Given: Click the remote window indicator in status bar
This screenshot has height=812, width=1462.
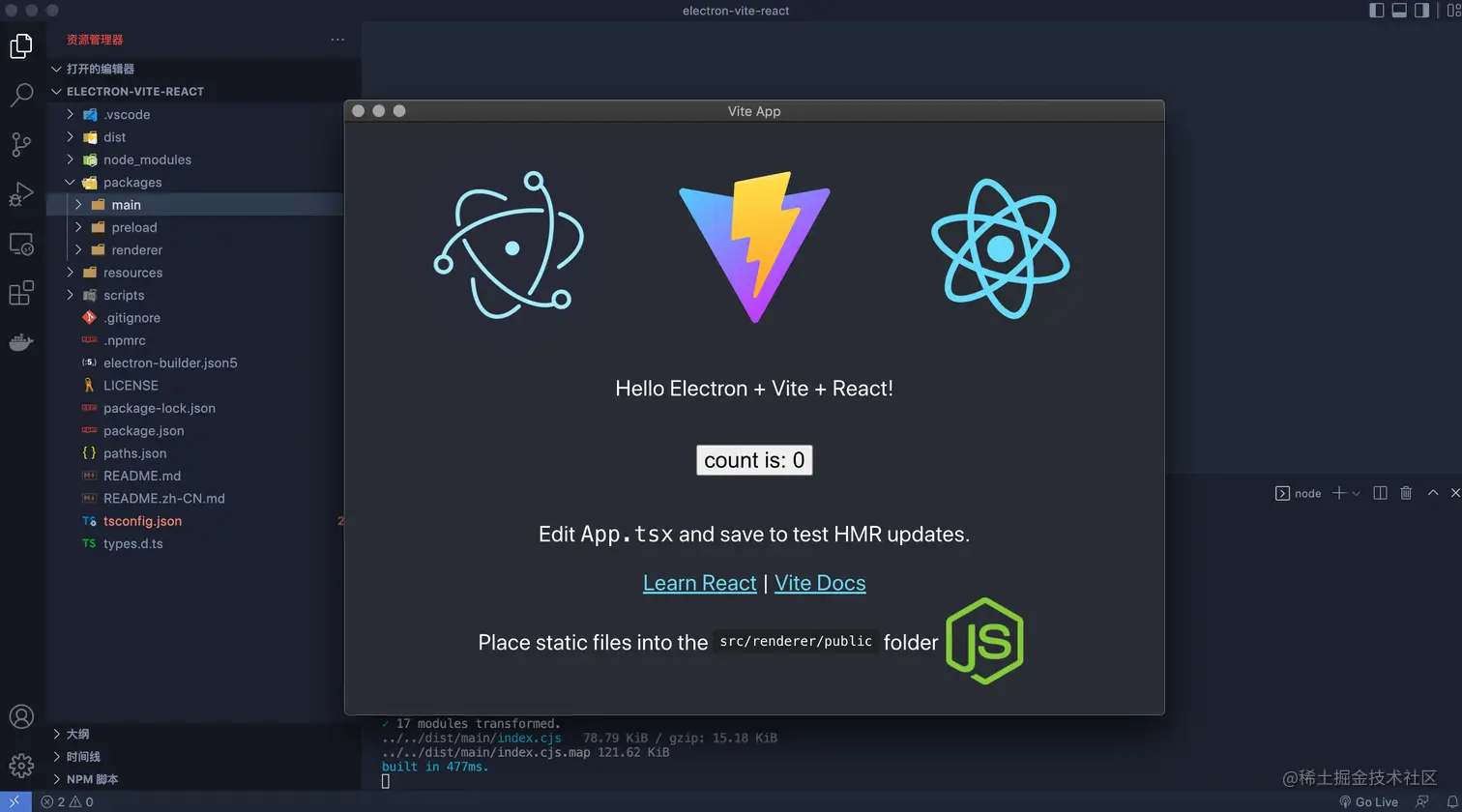Looking at the screenshot, I should pyautogui.click(x=15, y=801).
